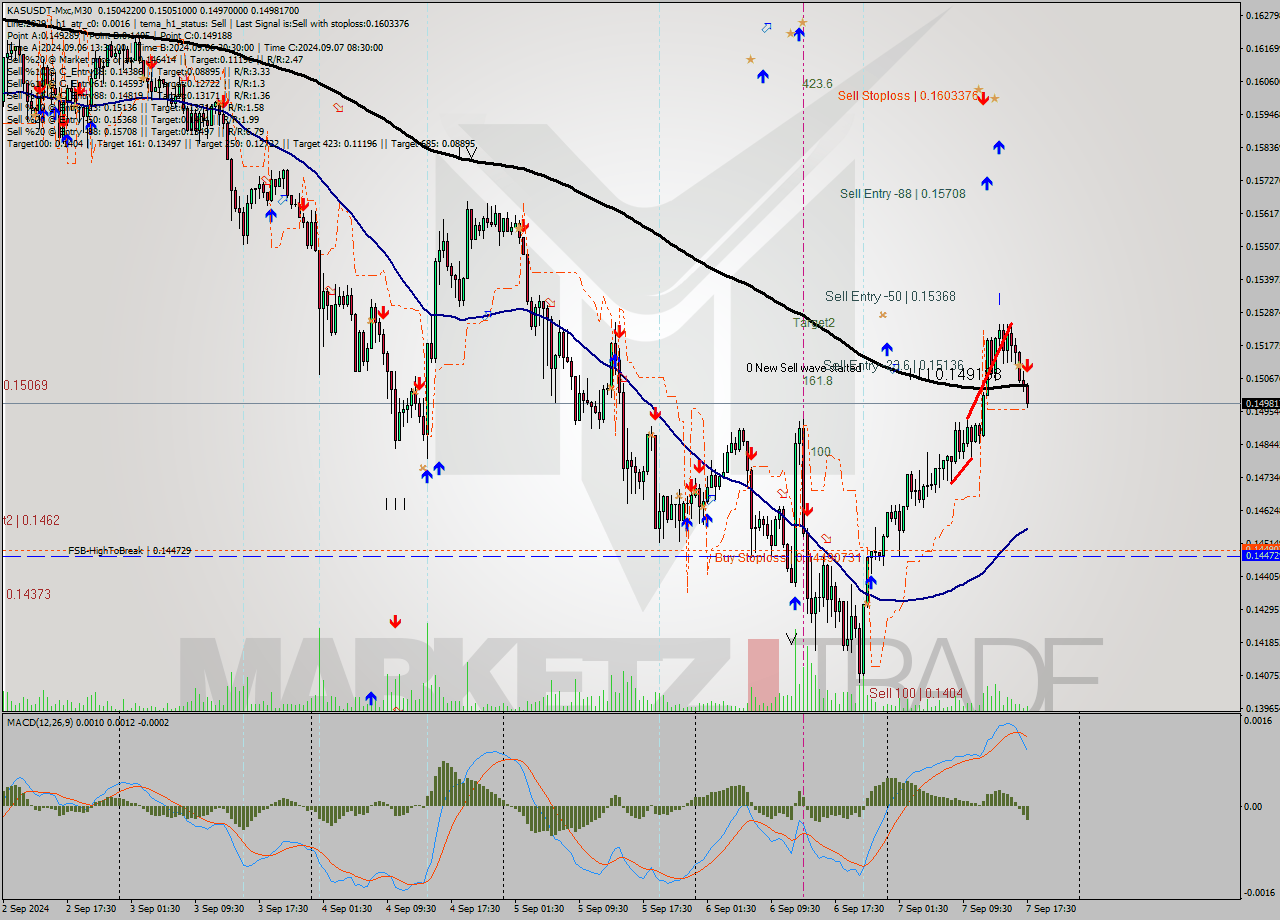Select the 423.6 Fibonacci level label
The height and width of the screenshot is (920, 1280).
[817, 84]
